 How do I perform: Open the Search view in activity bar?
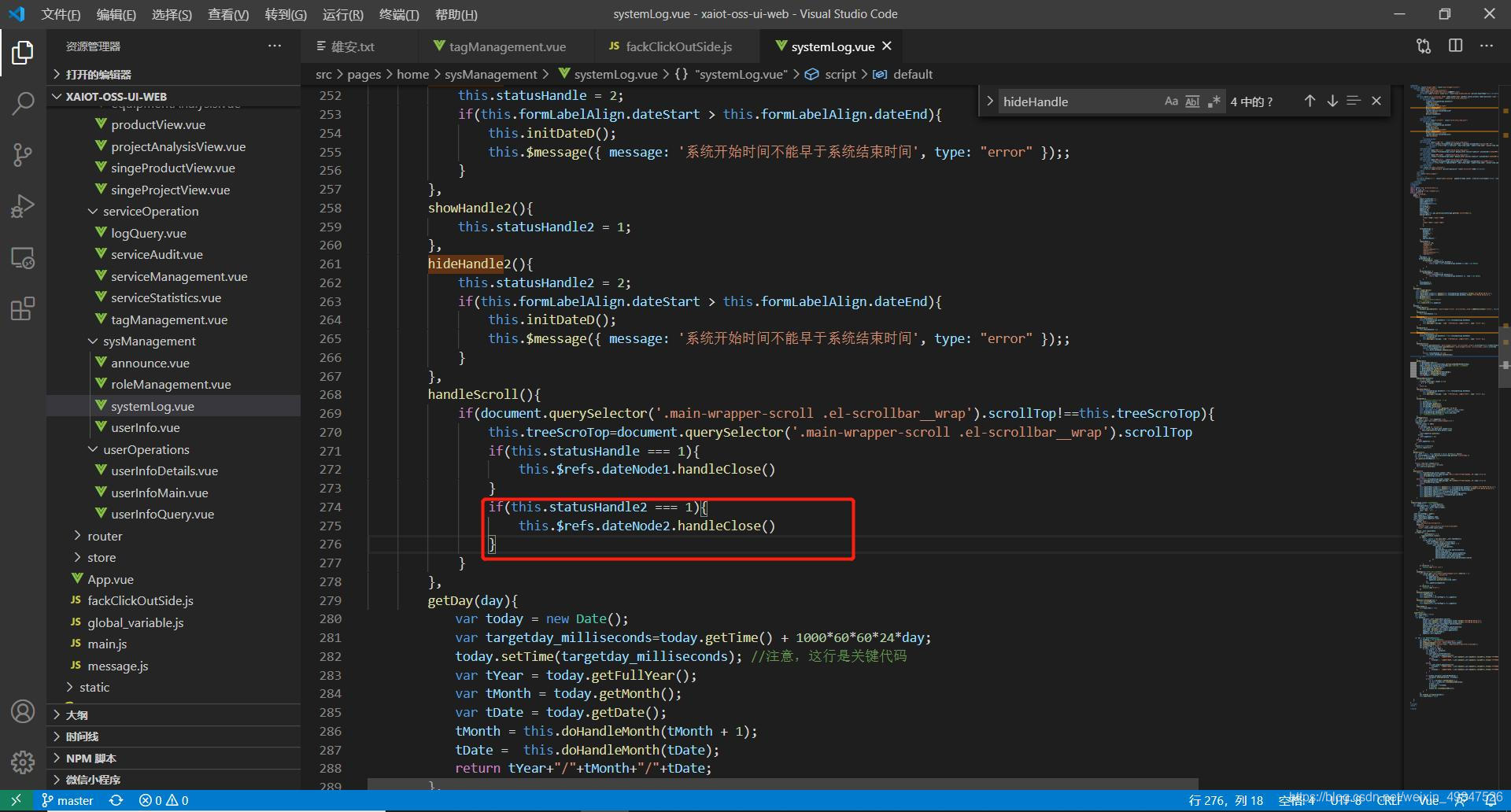[23, 103]
